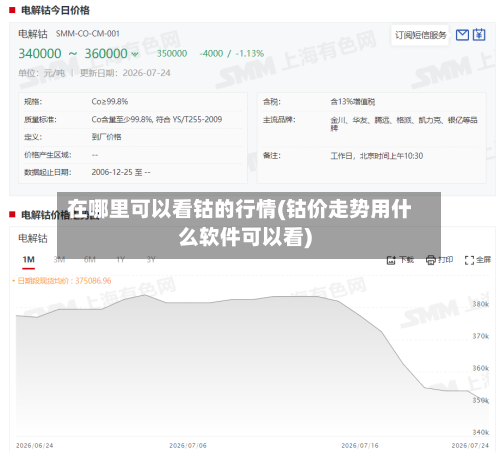Click the 2026/07/24 x-axis date
Screen dimensions: 500x452
click(470, 445)
